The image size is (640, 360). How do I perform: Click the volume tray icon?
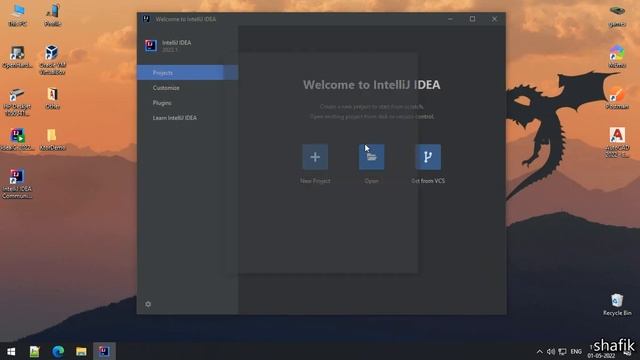(x=551, y=351)
